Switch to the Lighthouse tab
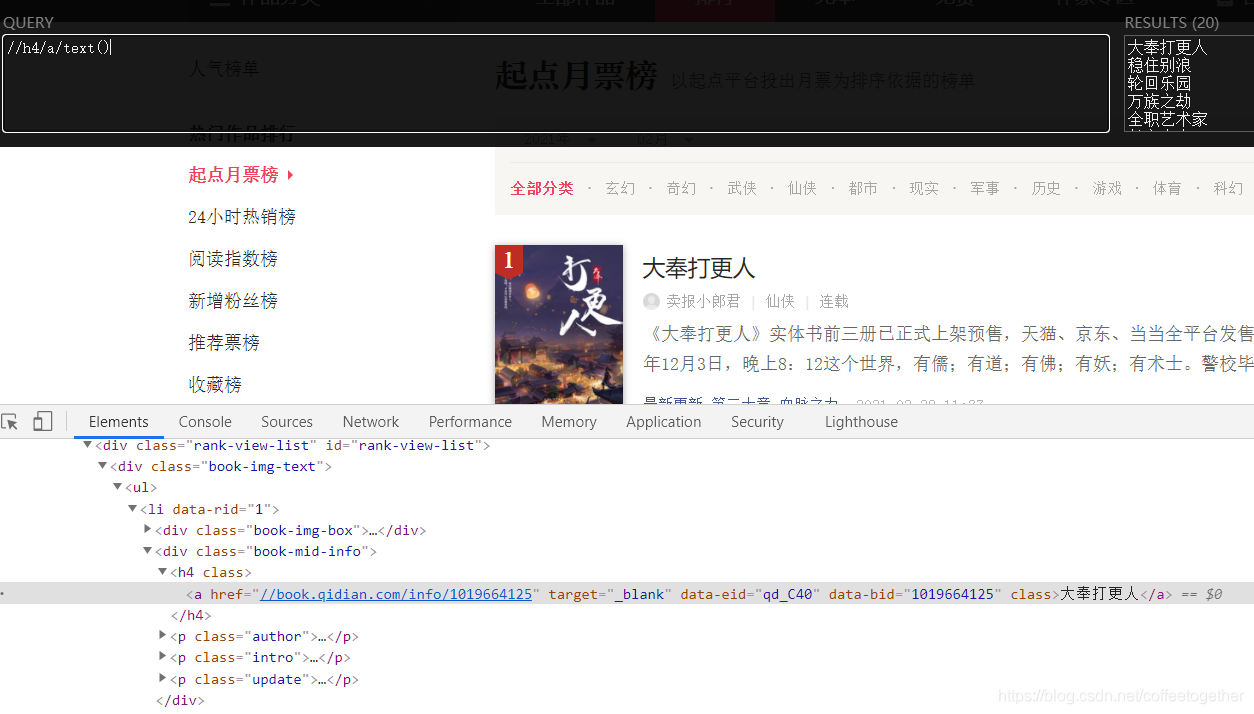 861,421
